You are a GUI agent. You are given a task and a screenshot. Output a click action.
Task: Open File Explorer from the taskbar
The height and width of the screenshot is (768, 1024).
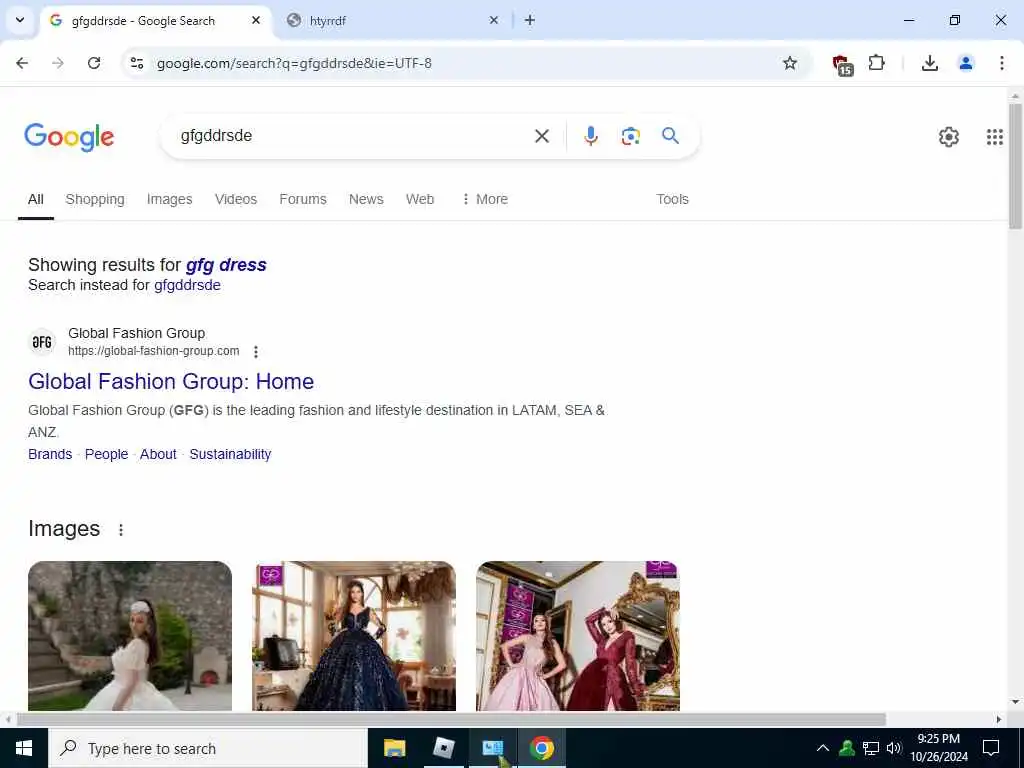click(x=394, y=748)
